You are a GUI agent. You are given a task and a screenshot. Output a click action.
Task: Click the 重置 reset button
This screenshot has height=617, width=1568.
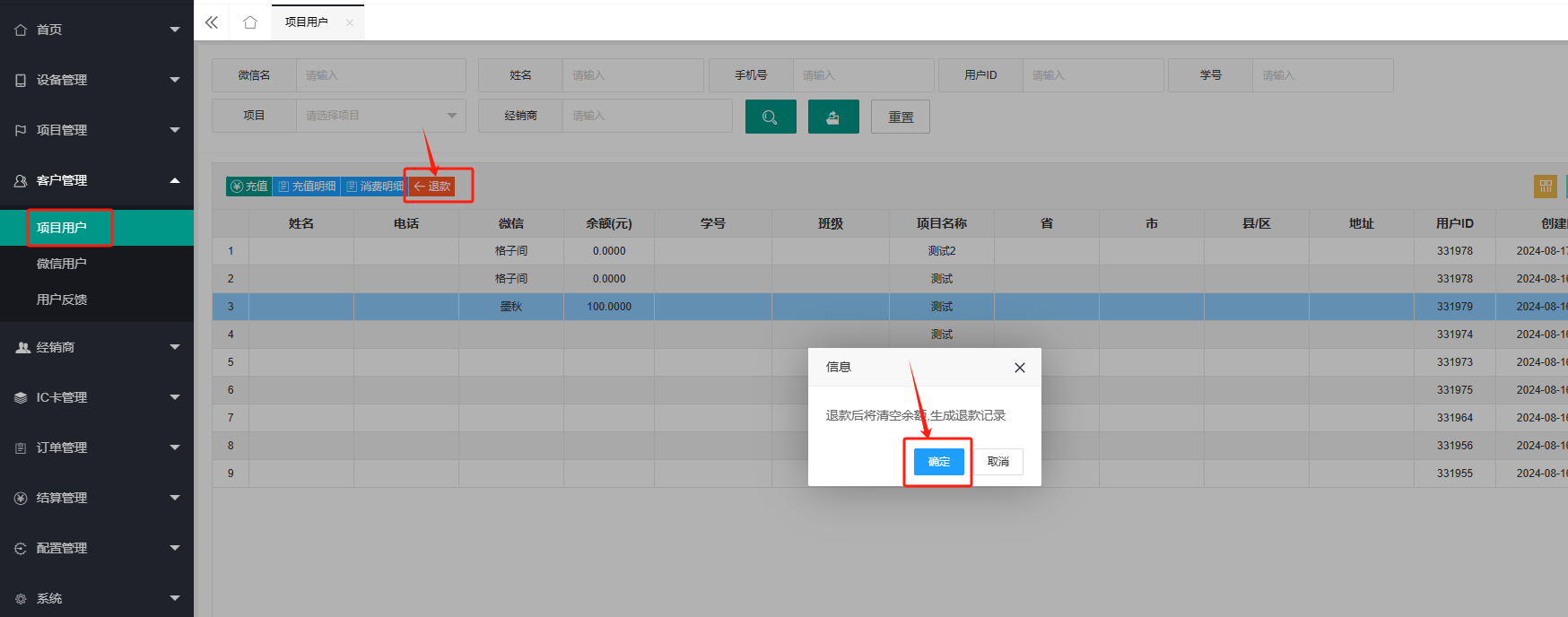point(901,117)
